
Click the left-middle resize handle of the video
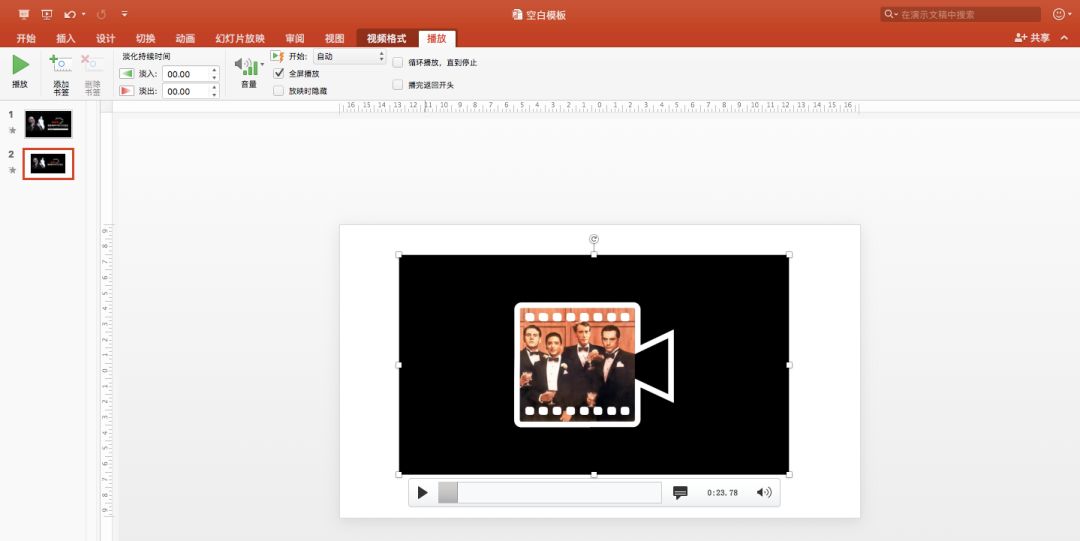(x=399, y=365)
